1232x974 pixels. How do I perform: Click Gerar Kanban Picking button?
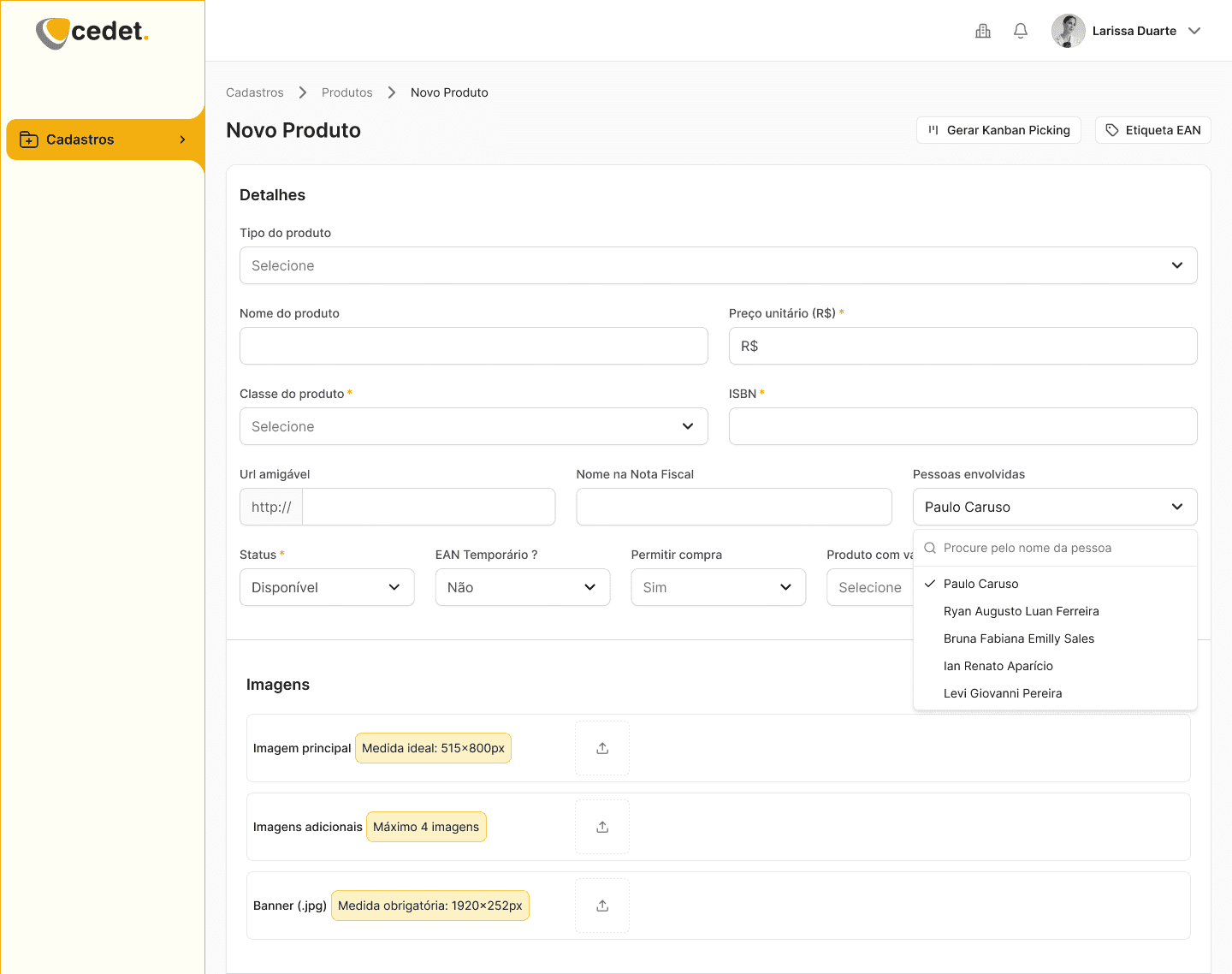pos(998,130)
